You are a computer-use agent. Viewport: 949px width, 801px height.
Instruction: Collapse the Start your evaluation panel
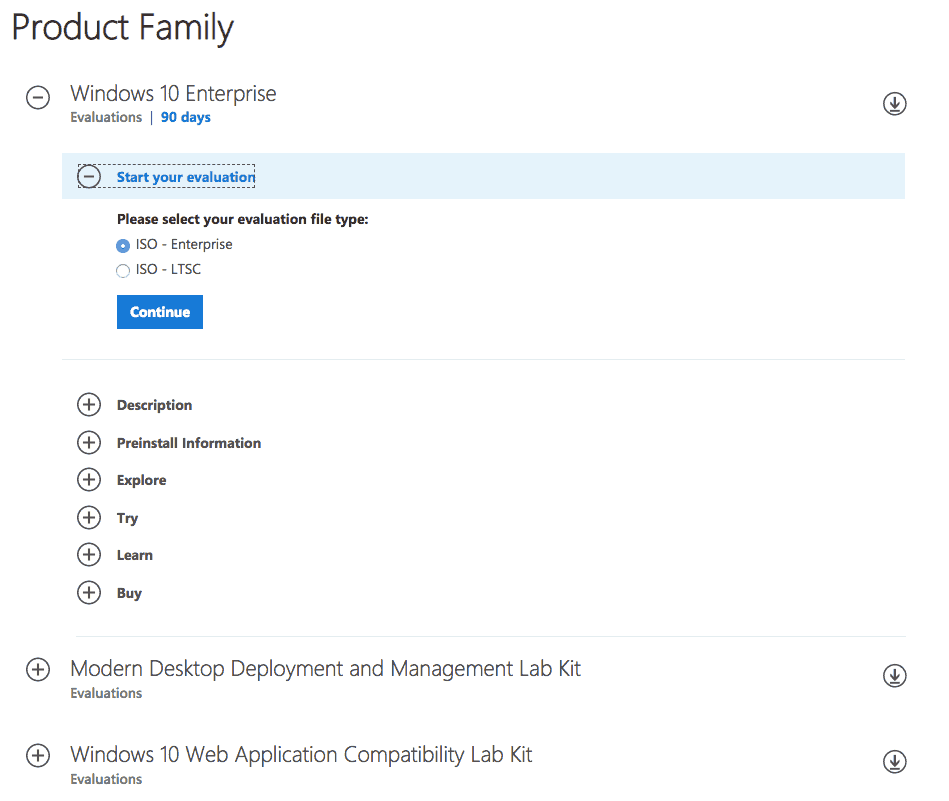(x=89, y=177)
